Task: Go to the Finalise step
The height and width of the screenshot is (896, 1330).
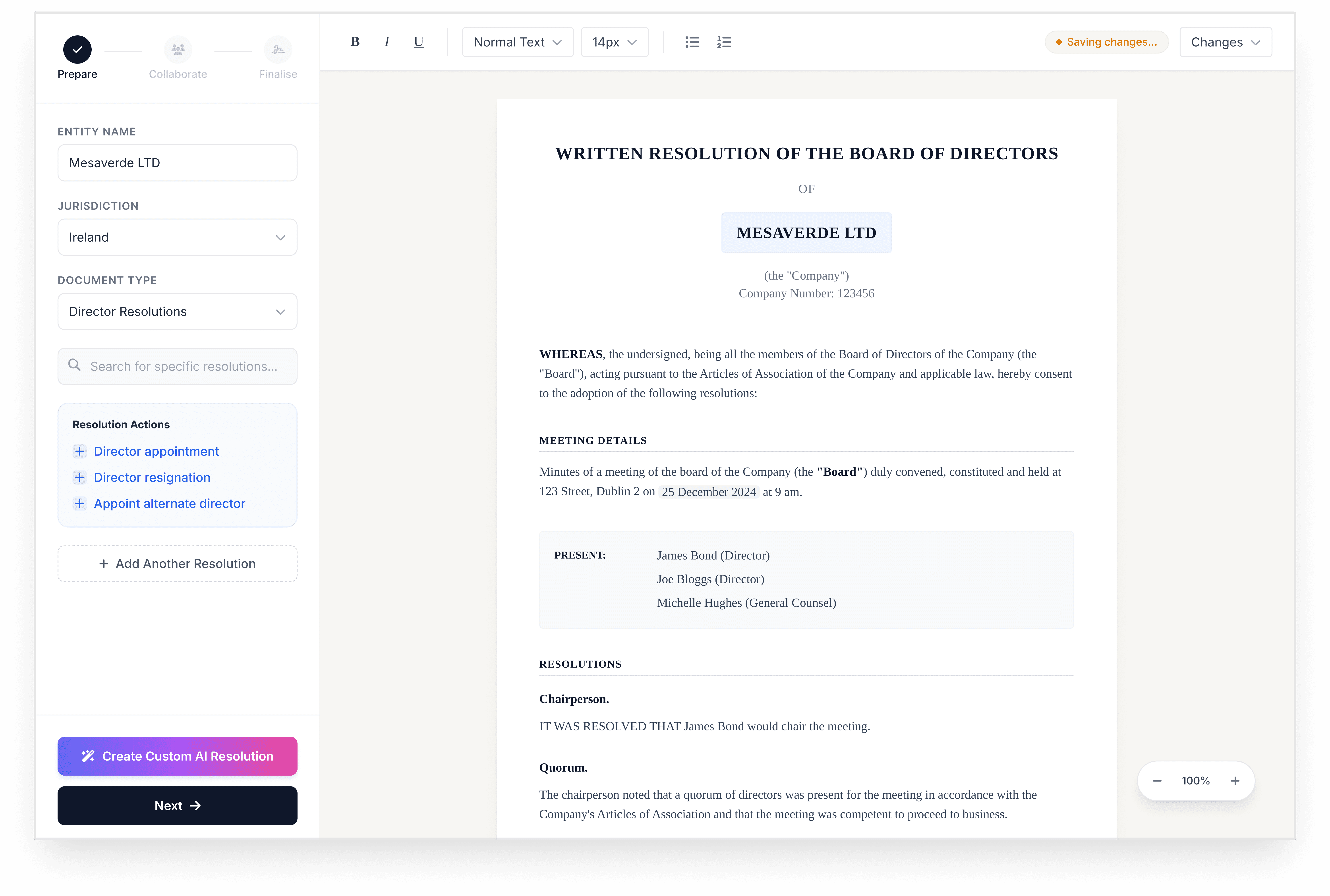Action: pos(278,50)
